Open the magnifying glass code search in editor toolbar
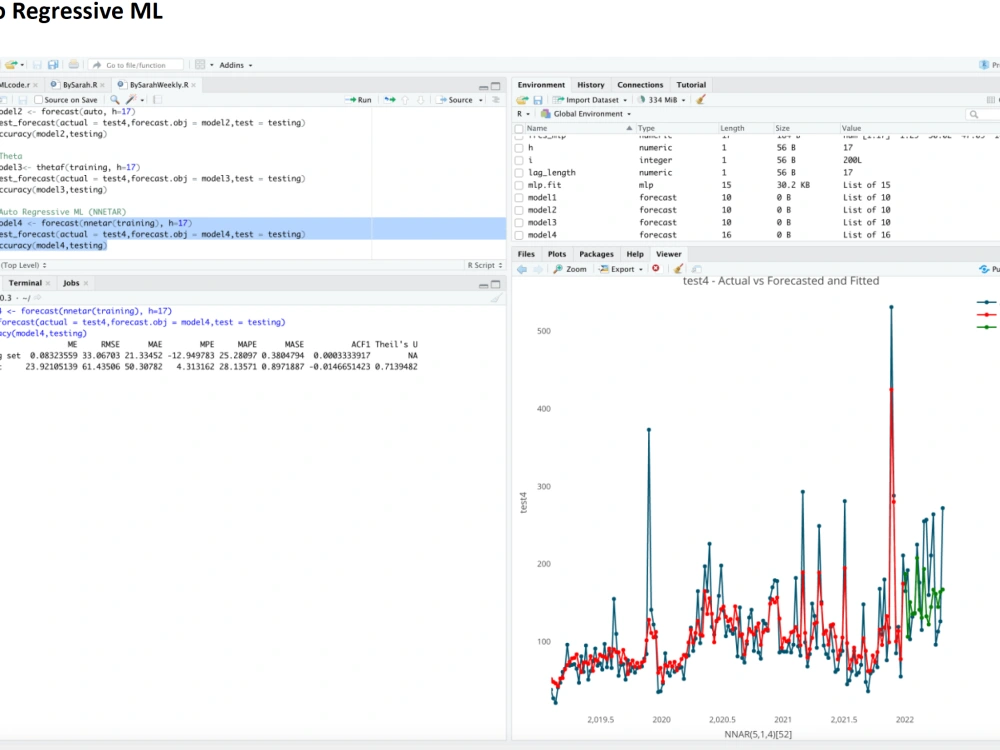The image size is (1000, 750). [x=114, y=99]
